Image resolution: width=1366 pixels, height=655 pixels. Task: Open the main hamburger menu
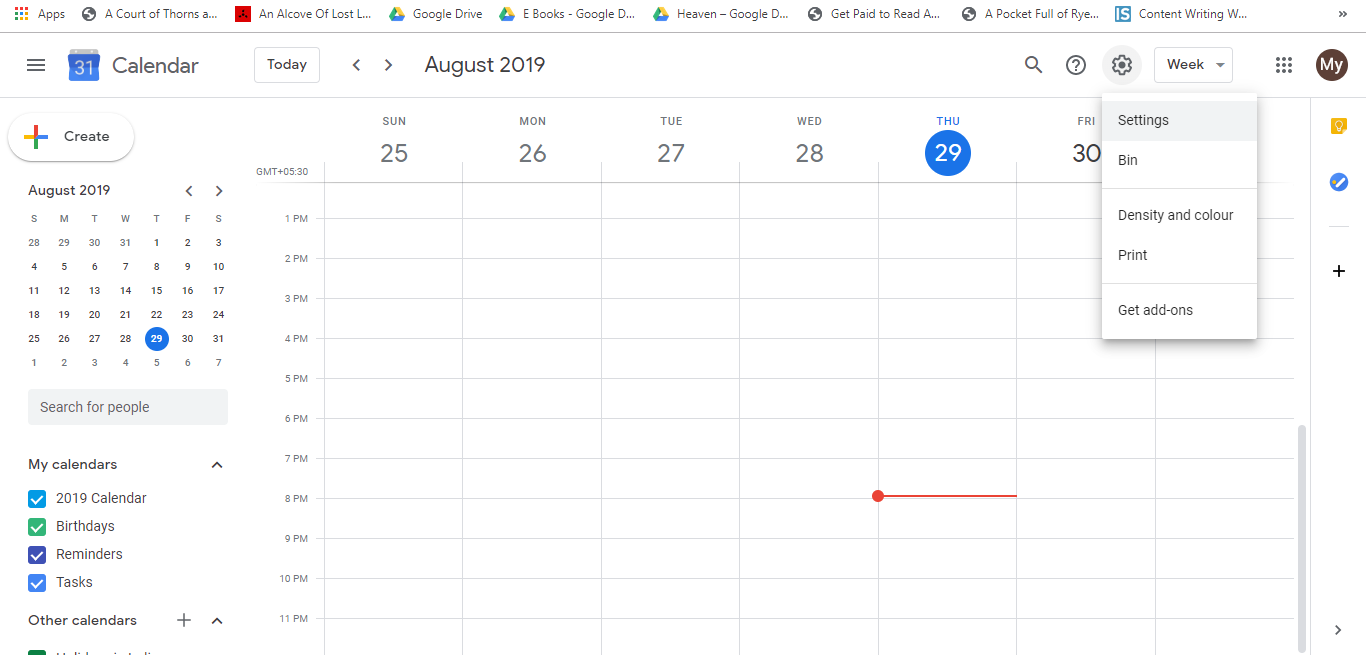[x=36, y=65]
